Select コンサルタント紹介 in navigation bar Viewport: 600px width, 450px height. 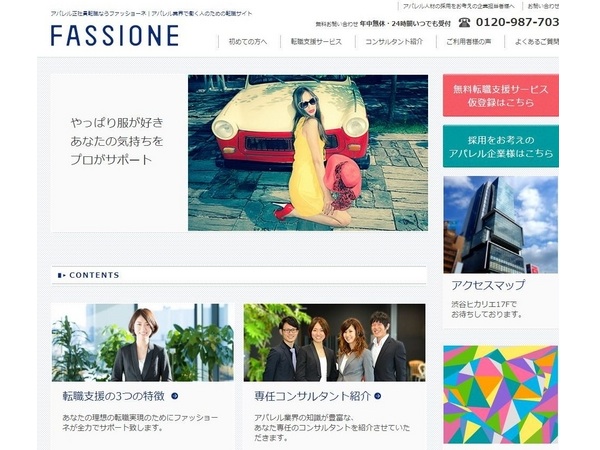[x=394, y=42]
